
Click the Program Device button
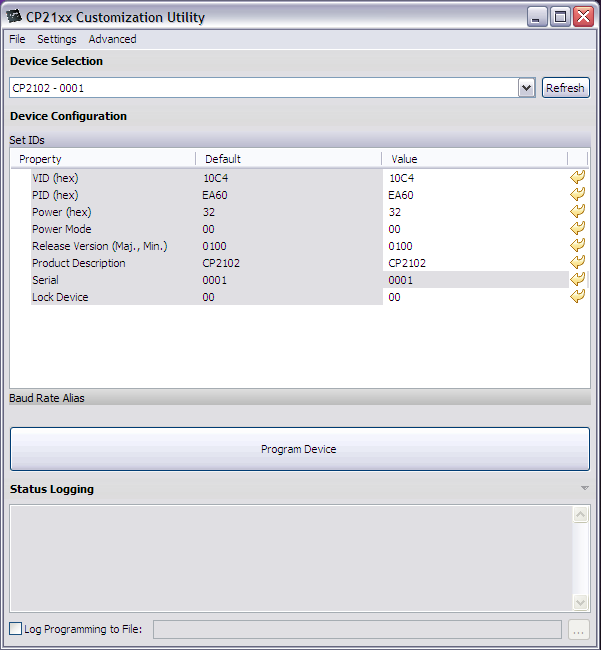point(300,449)
